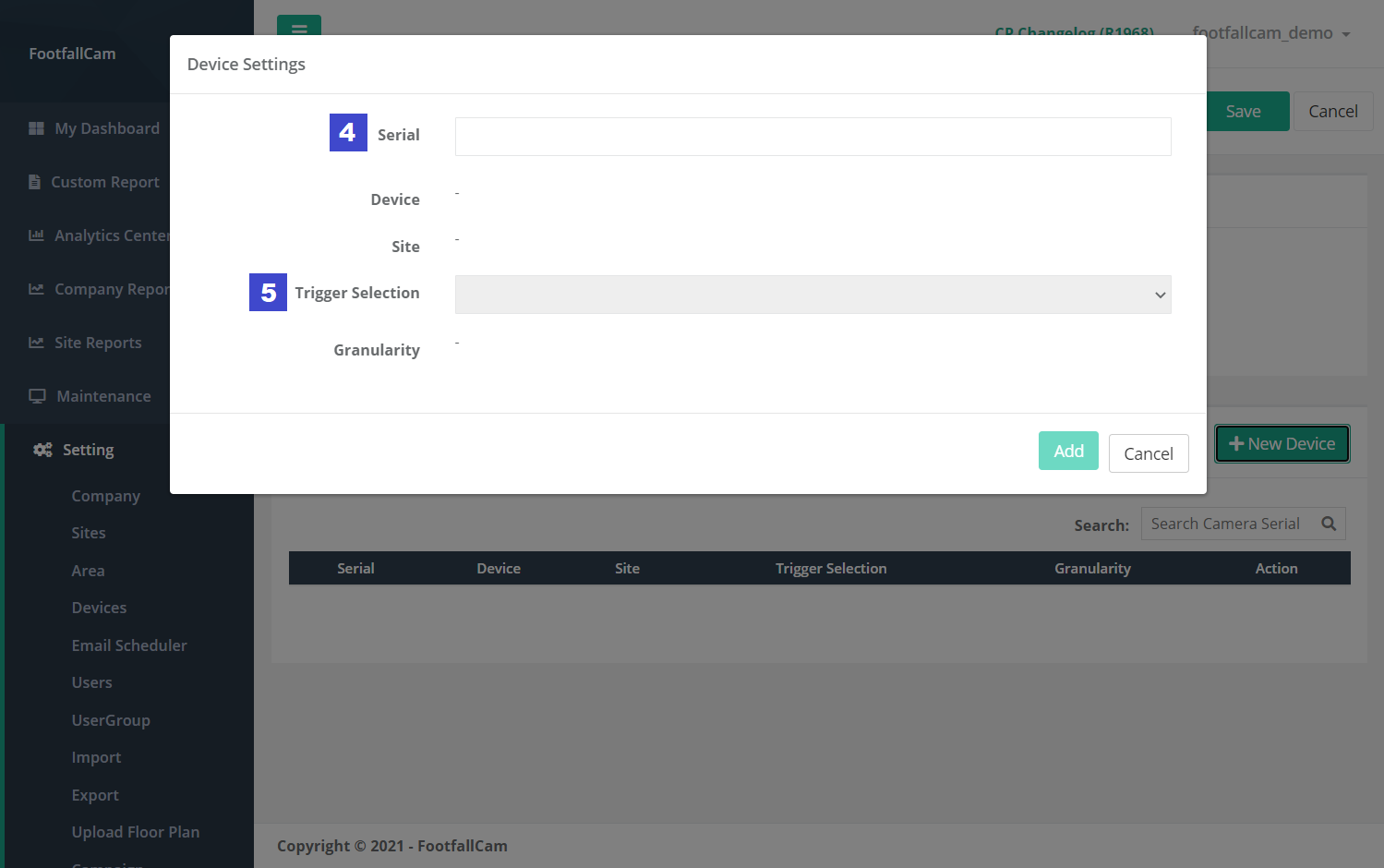Click the Setting gears icon

(x=42, y=450)
